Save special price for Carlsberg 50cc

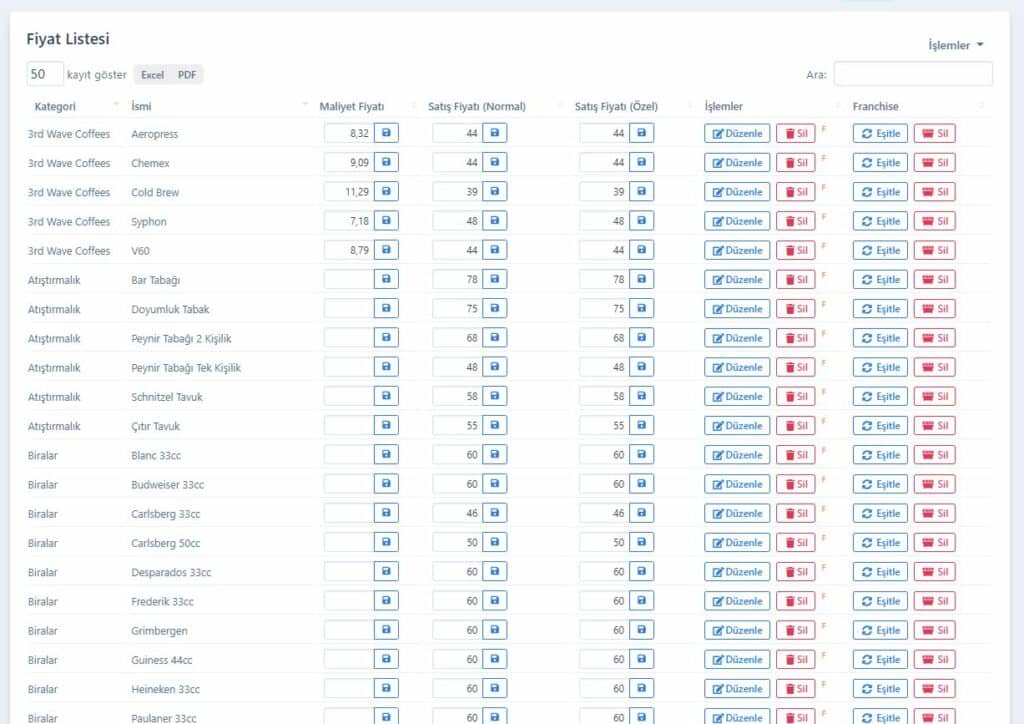[641, 543]
